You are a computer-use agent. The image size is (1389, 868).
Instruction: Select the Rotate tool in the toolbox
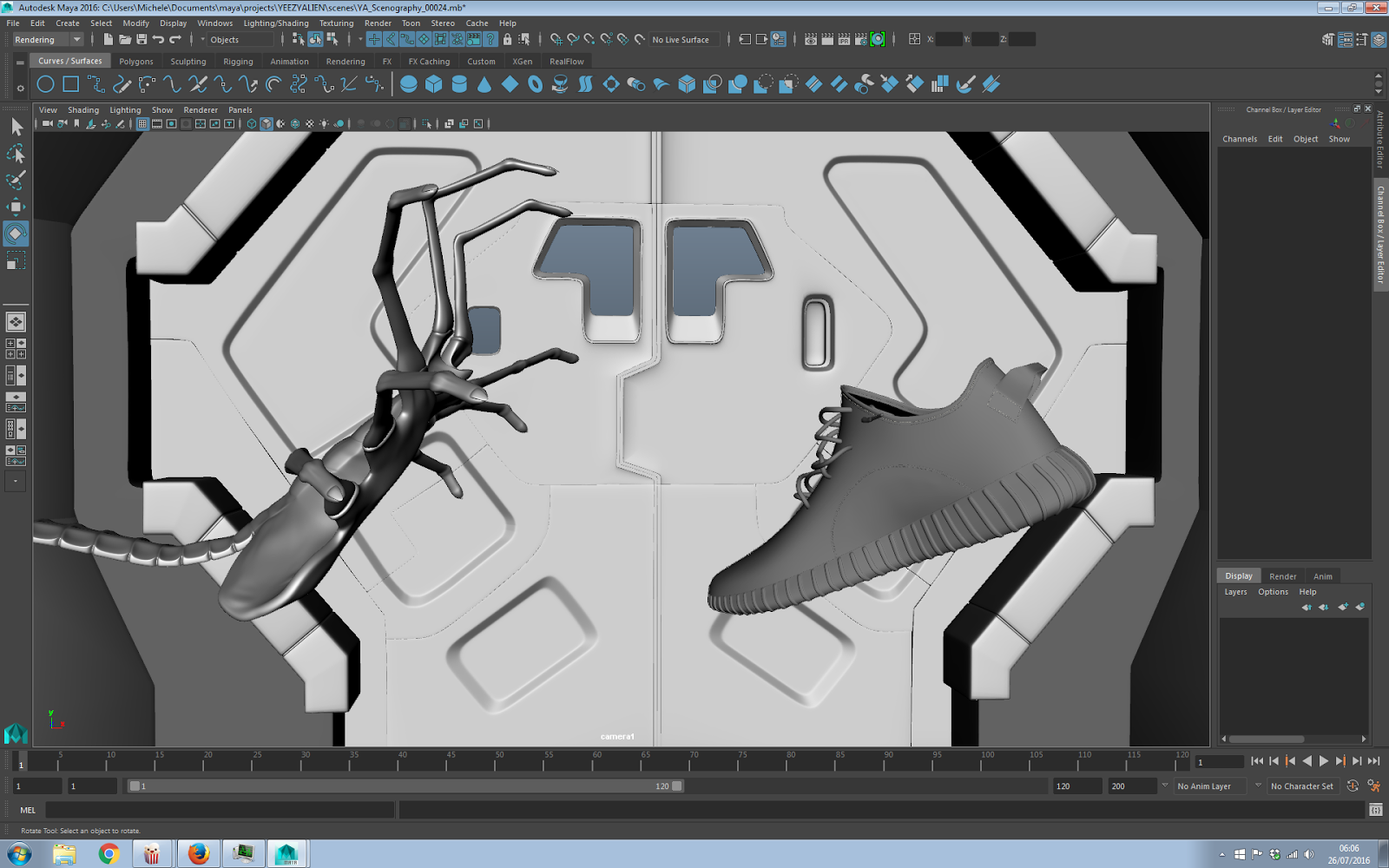pyautogui.click(x=15, y=233)
